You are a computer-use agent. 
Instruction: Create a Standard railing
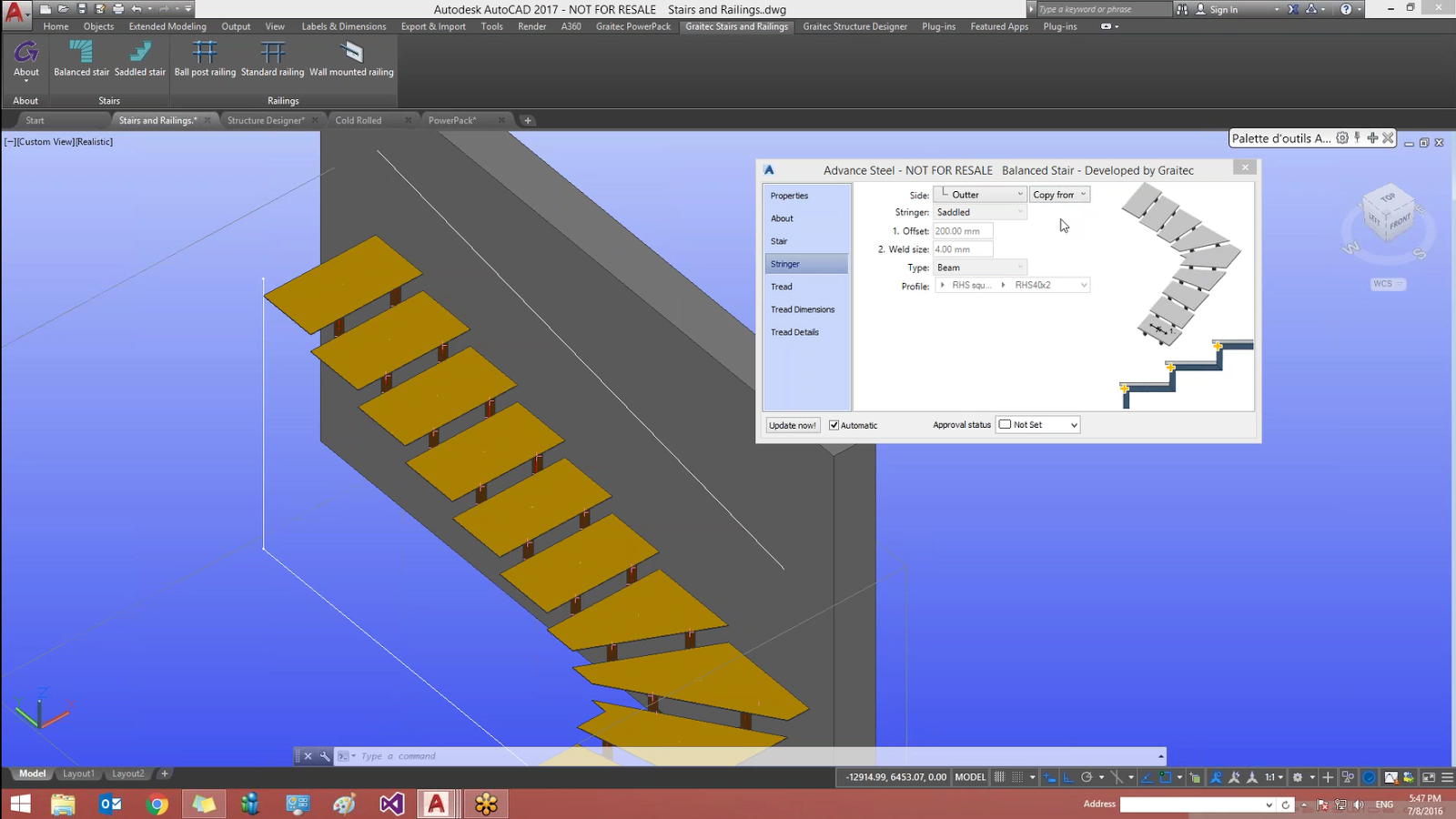(x=272, y=57)
